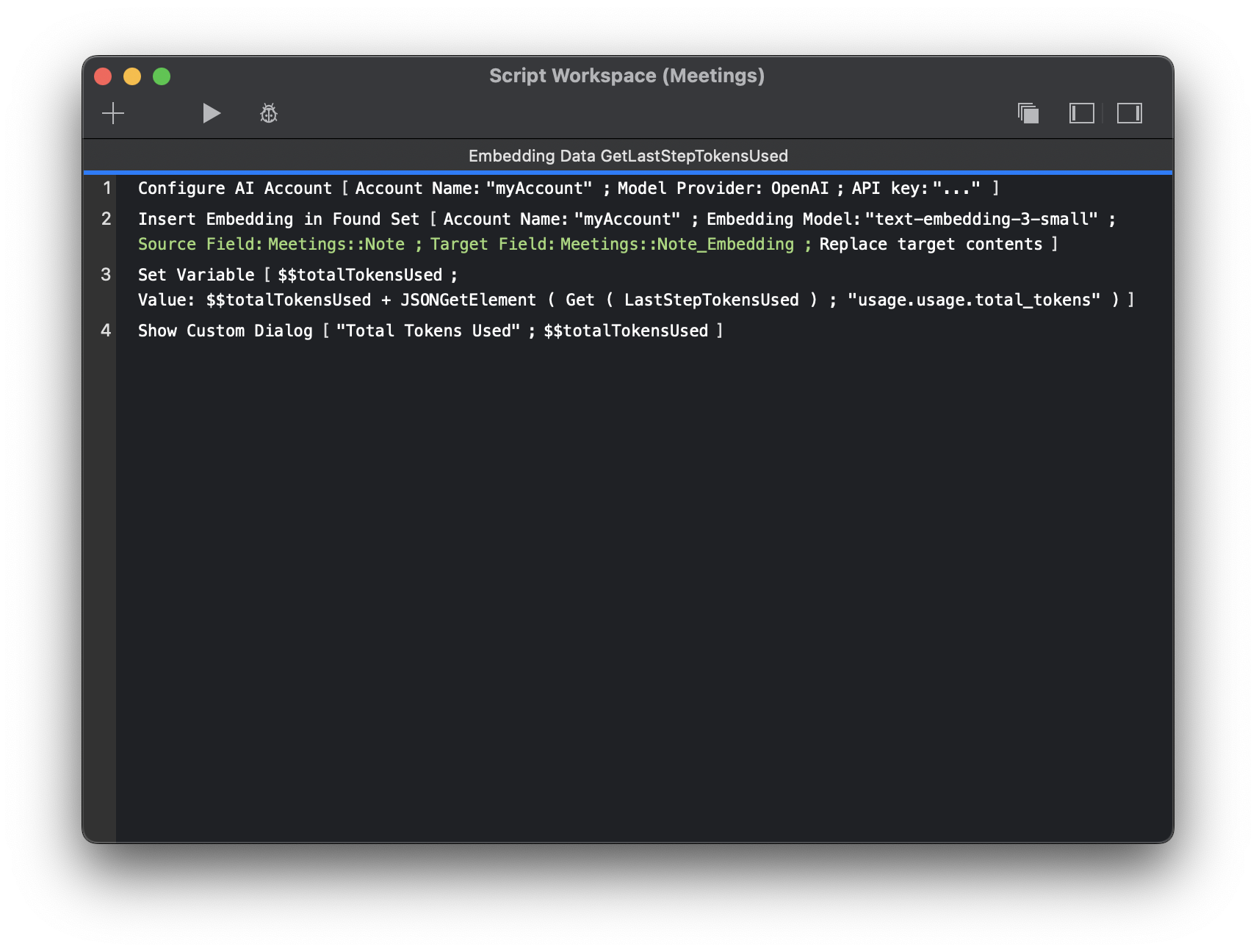
Task: Toggle the left scripts pane visibility
Action: 1082,114
